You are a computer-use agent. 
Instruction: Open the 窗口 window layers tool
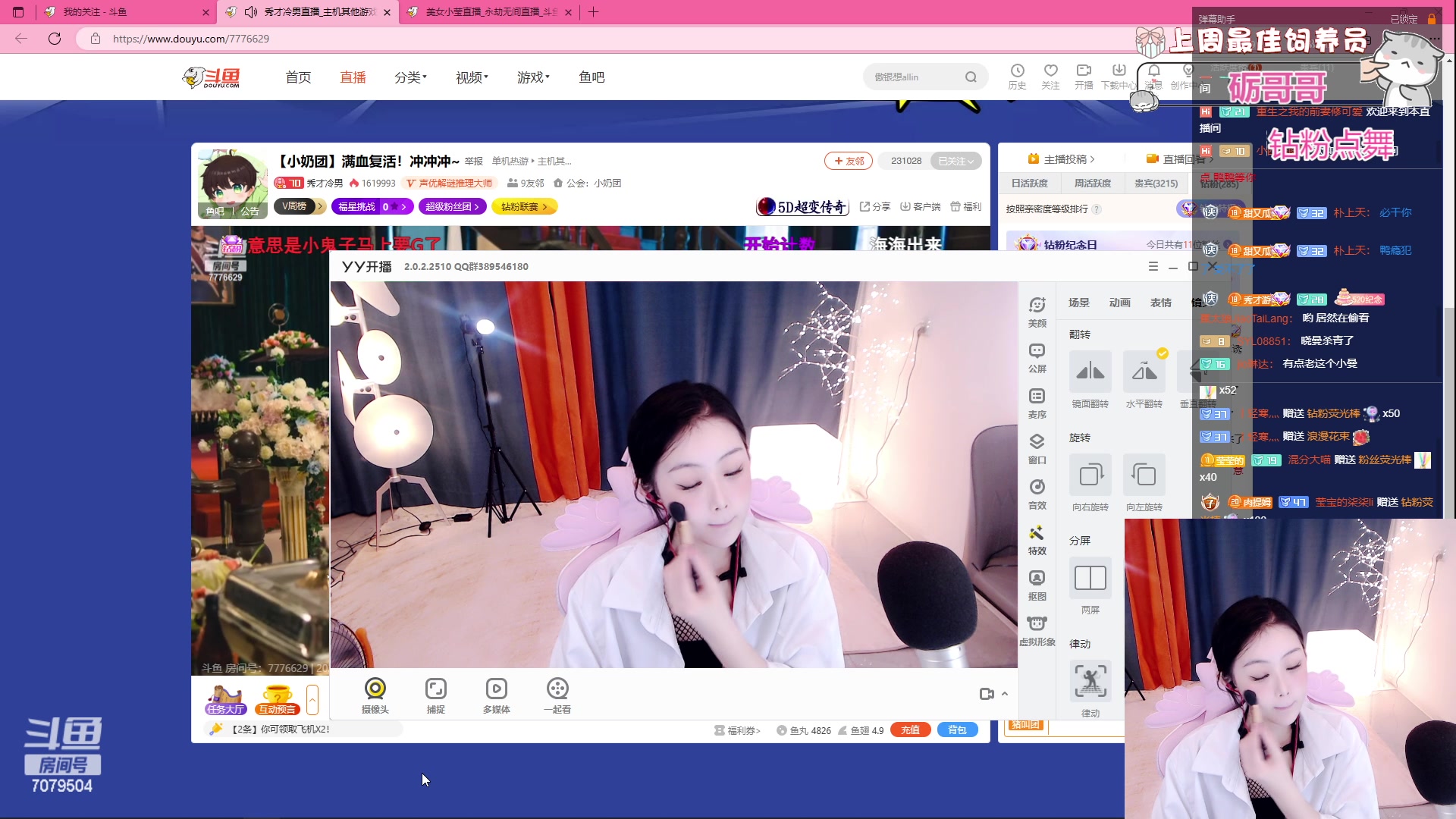[1037, 448]
